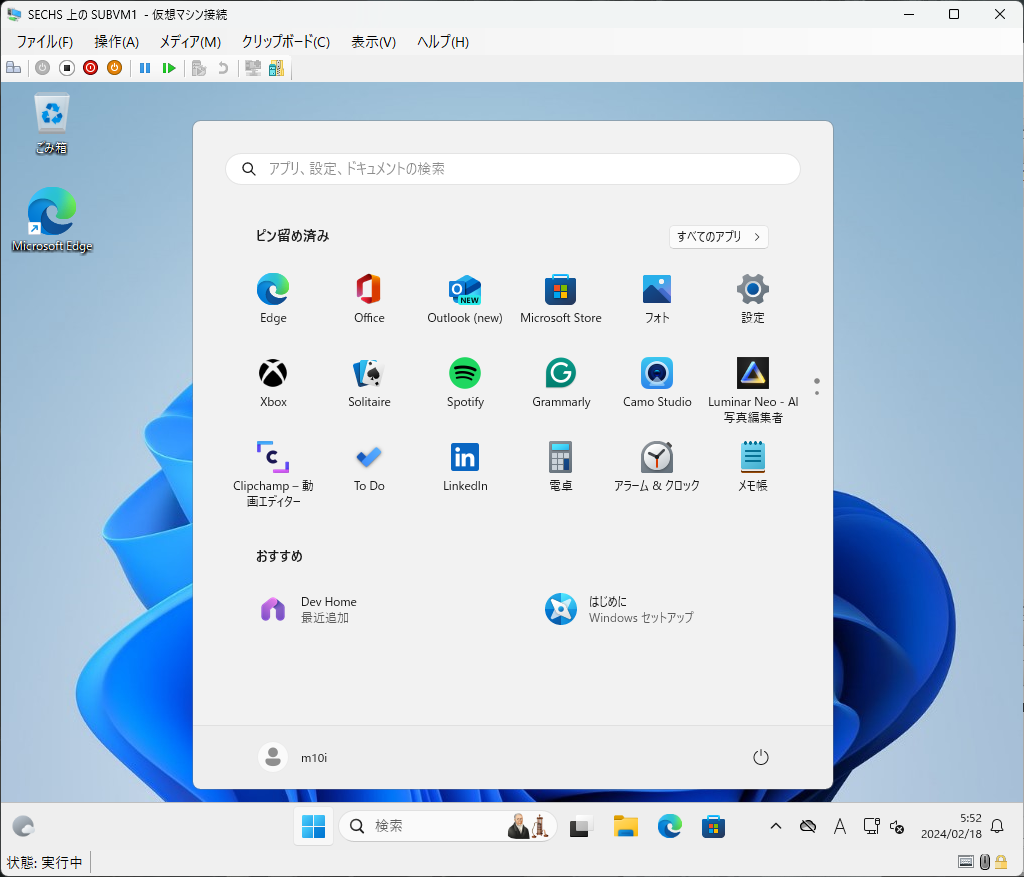
Task: Launch the Office pinned app
Action: click(369, 298)
